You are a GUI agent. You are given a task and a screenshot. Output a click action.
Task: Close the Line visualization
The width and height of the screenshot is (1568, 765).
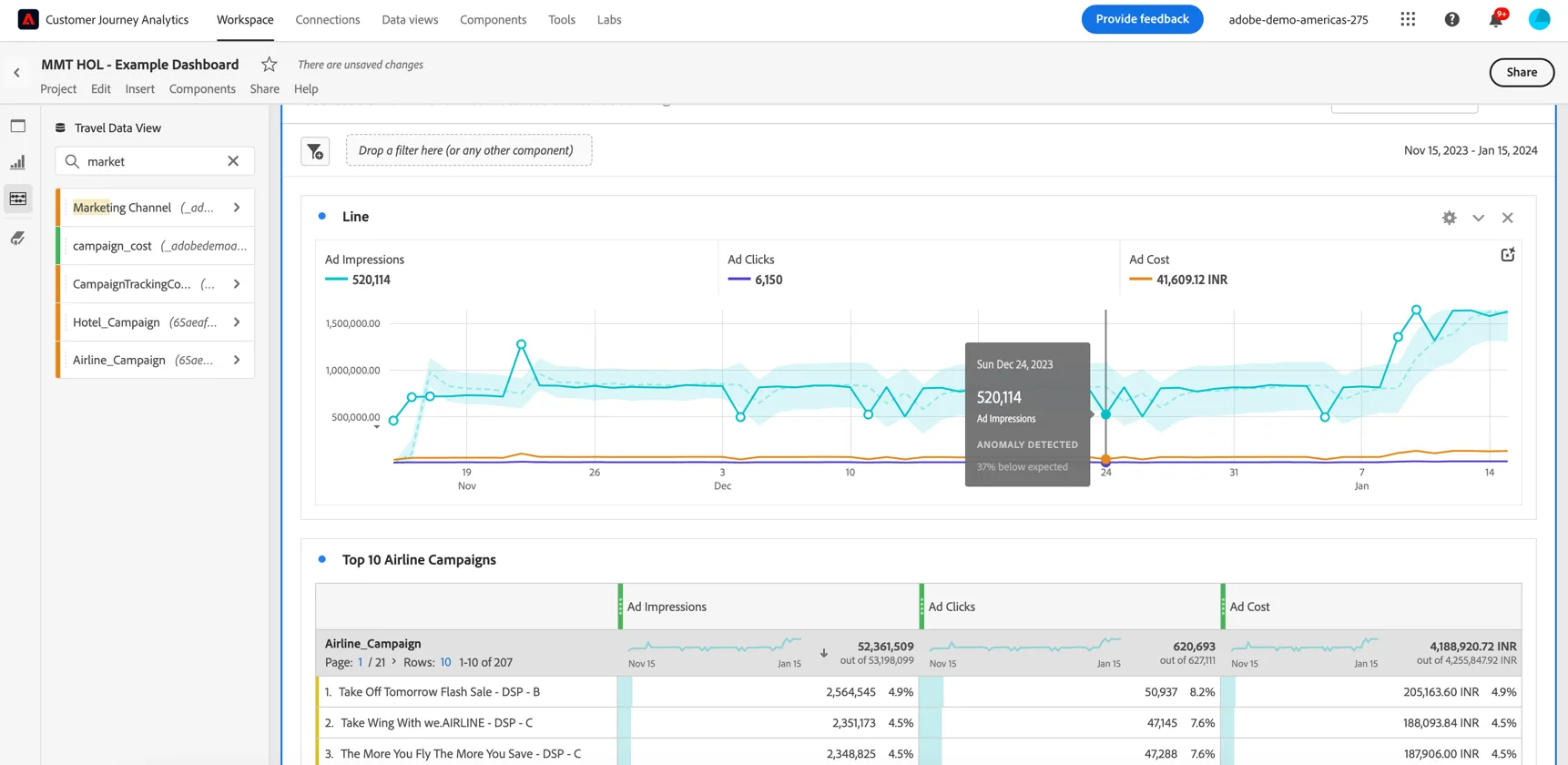coord(1508,218)
